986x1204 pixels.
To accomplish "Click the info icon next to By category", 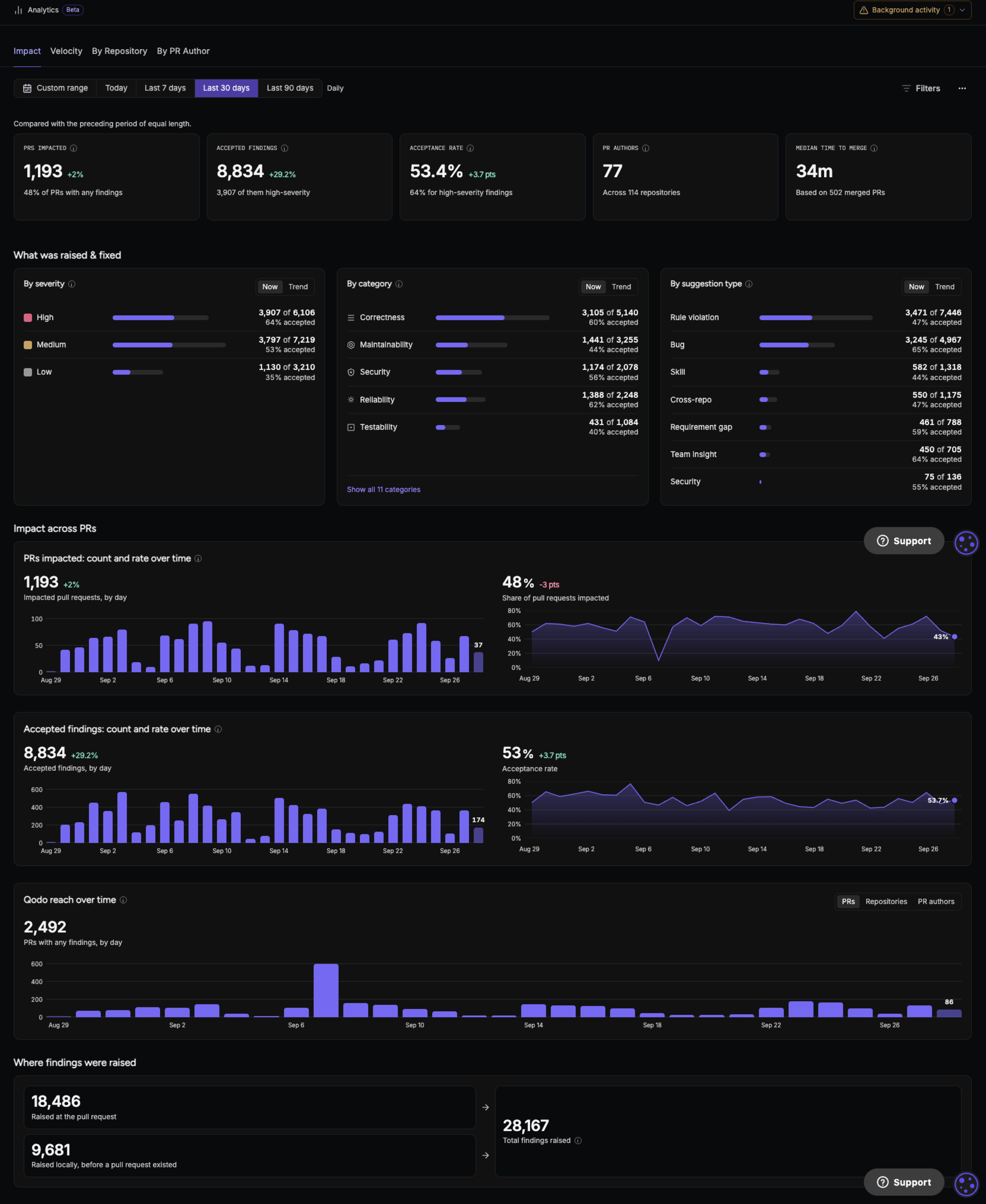I will coord(399,284).
